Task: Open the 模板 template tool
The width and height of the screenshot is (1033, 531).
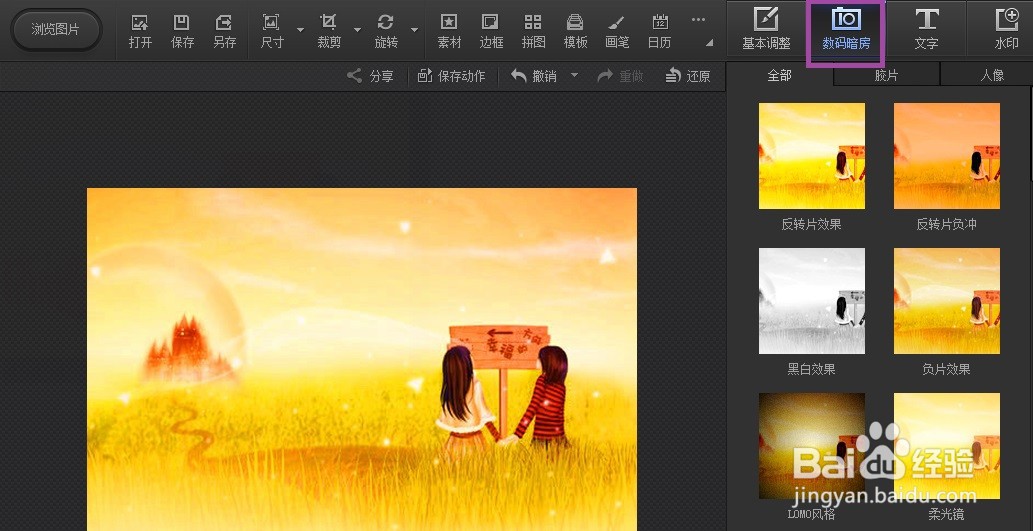Action: pyautogui.click(x=575, y=32)
